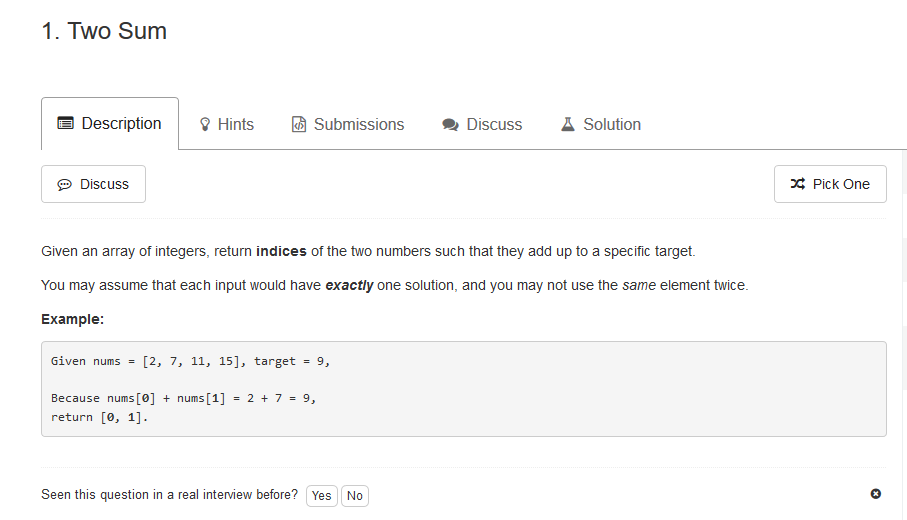Answer Yes to seen in real interview

coord(322,496)
